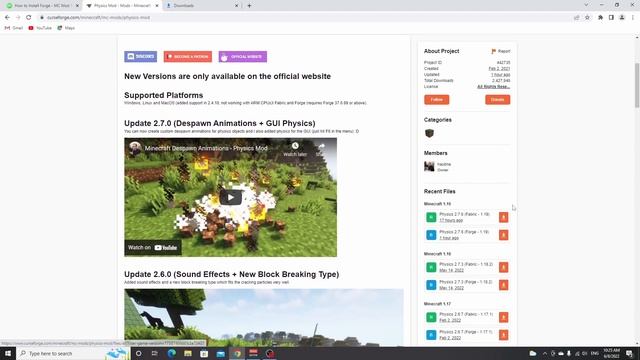Download Physics 2.7.3 Forge 1.18.2 file
Screen dimensions: 640x360
tap(503, 285)
